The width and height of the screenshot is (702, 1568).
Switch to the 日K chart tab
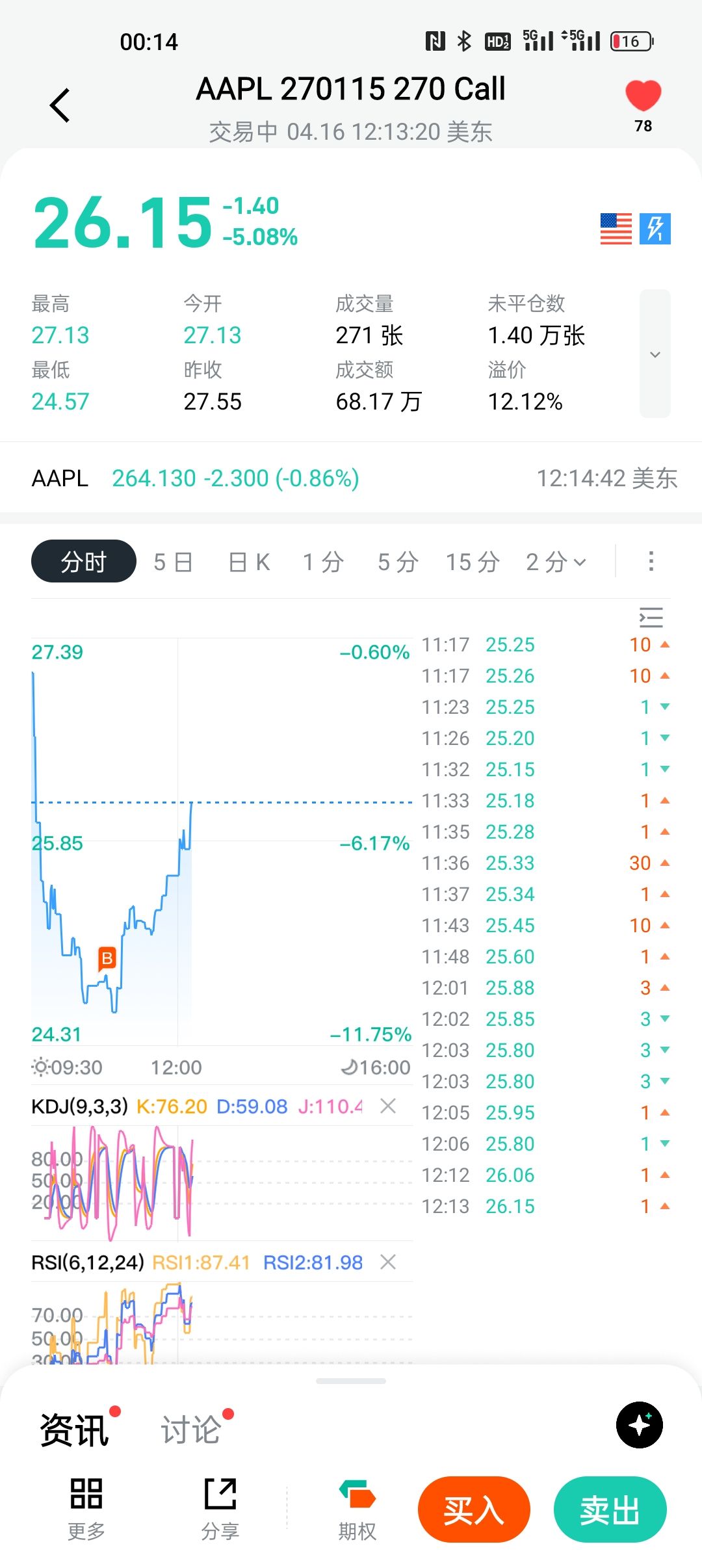pyautogui.click(x=249, y=562)
